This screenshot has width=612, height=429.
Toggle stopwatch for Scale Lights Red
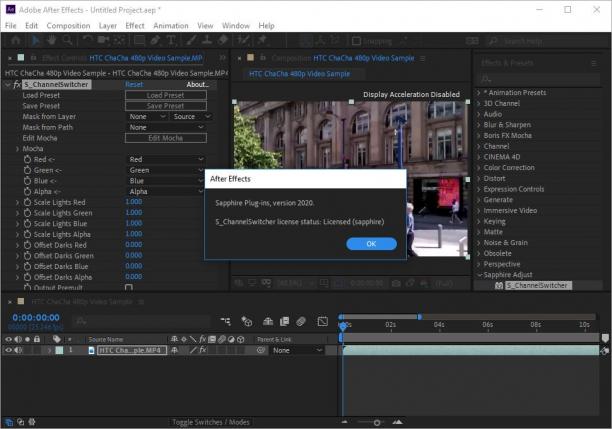(27, 202)
